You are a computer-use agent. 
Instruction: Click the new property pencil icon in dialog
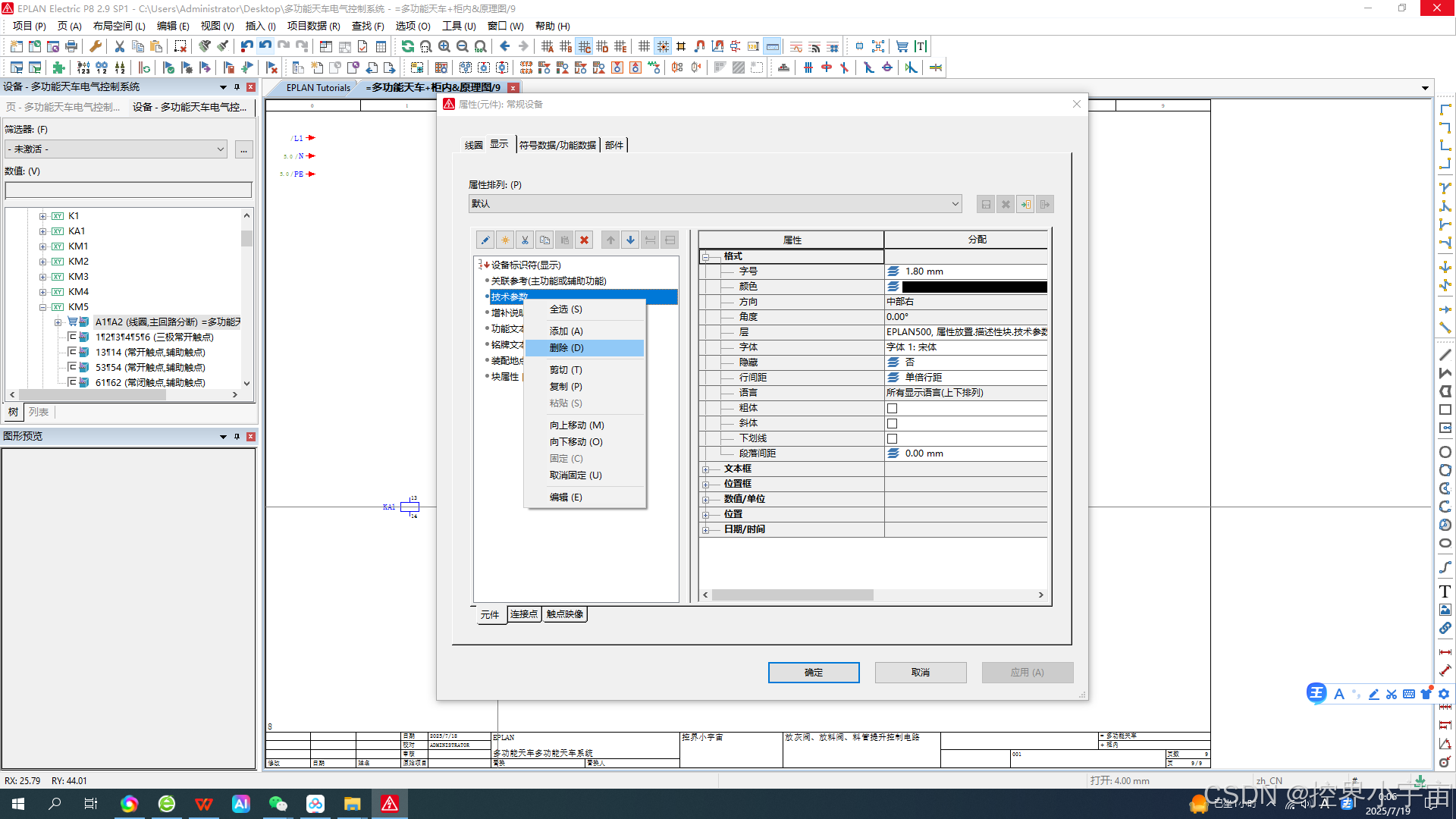485,240
